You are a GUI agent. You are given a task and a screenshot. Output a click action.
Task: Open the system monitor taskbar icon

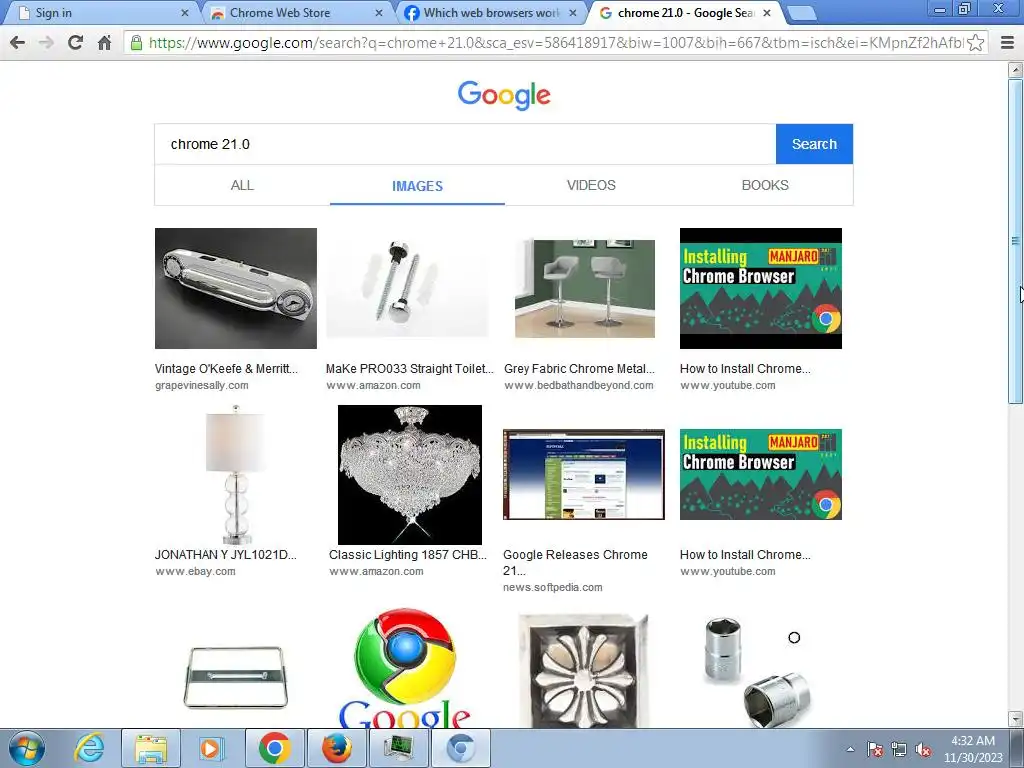(x=399, y=748)
